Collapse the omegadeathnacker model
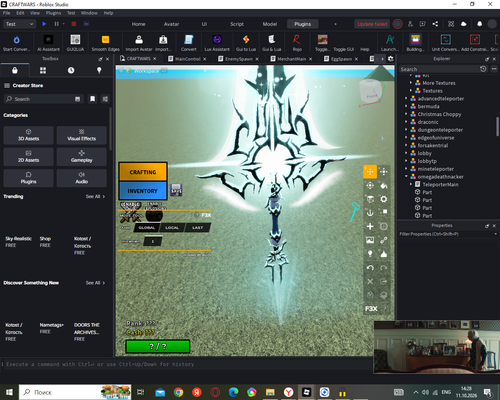Viewport: 500px width, 400px height. (x=406, y=177)
